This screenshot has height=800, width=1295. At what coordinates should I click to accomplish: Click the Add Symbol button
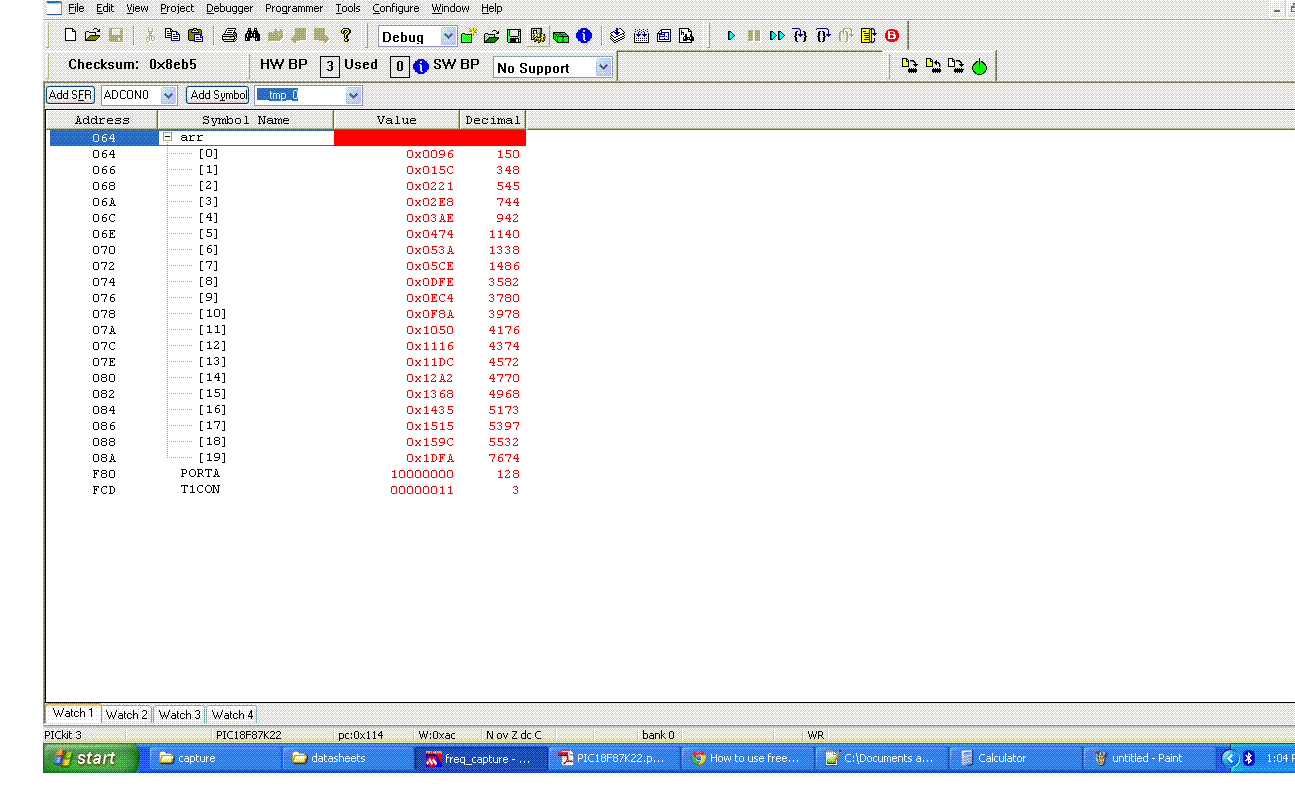tap(217, 95)
